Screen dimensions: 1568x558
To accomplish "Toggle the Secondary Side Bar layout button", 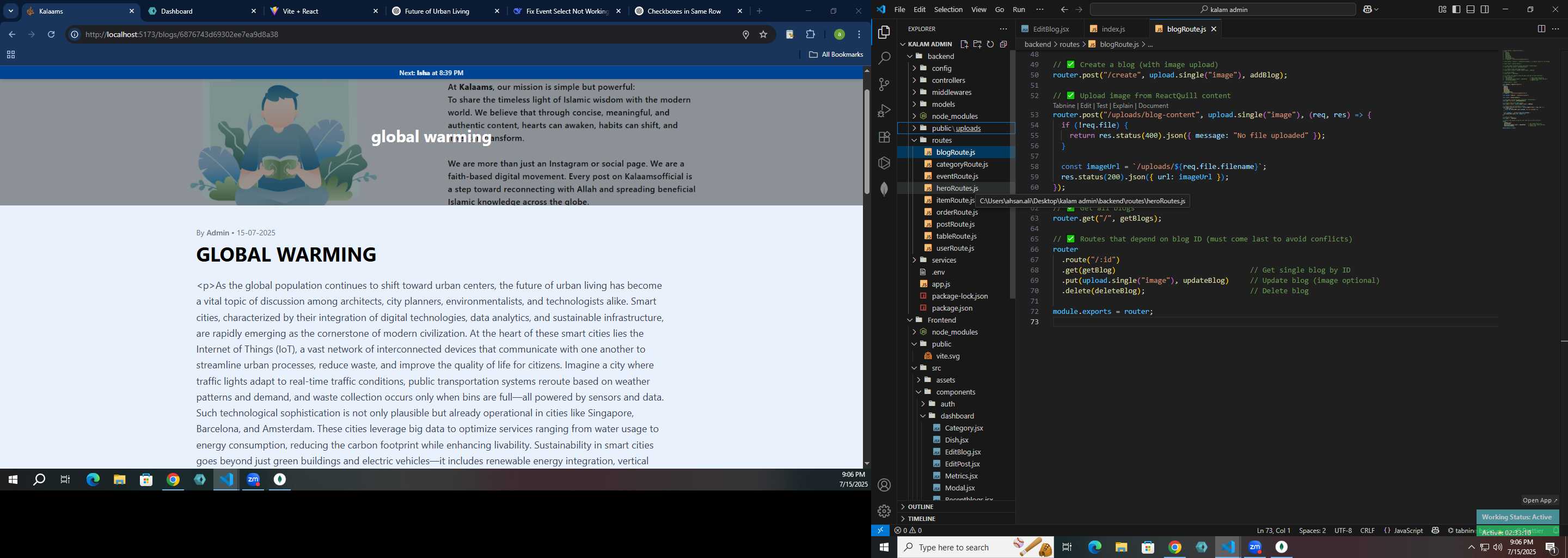I will point(1485,9).
